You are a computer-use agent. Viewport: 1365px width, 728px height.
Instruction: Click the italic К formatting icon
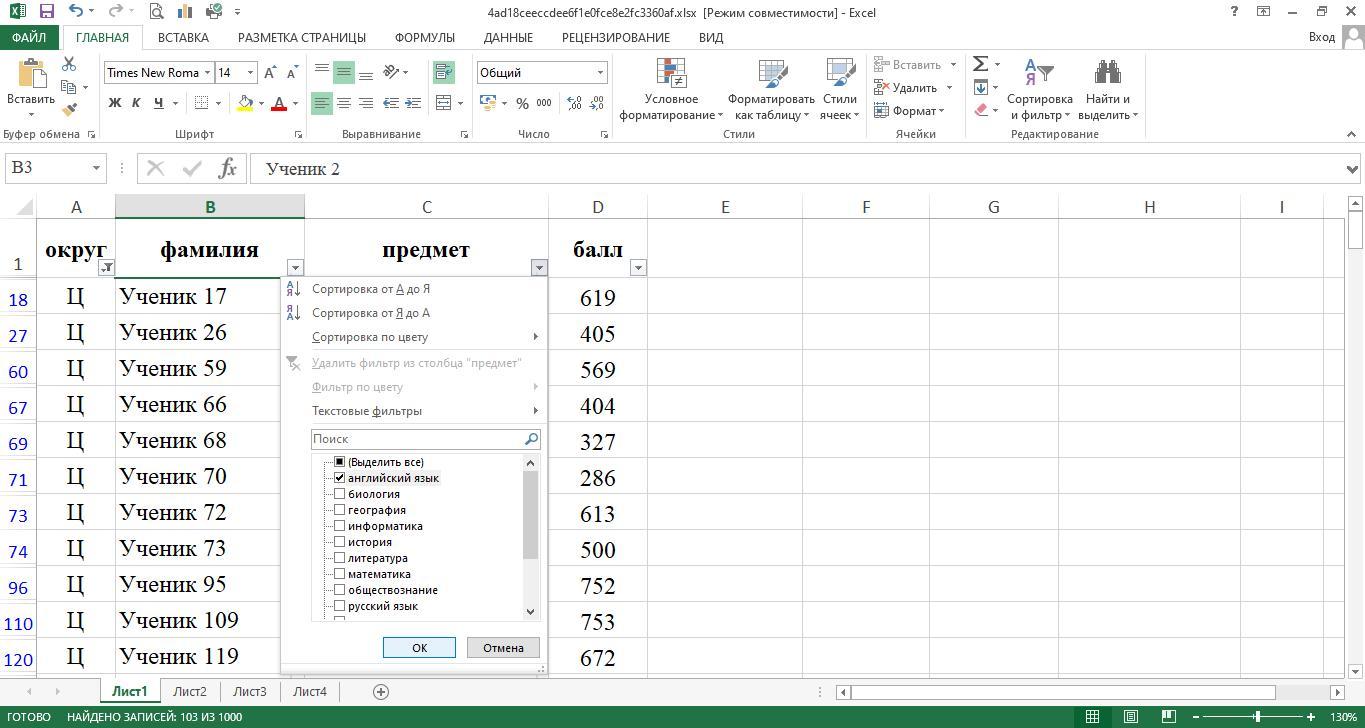coord(136,103)
